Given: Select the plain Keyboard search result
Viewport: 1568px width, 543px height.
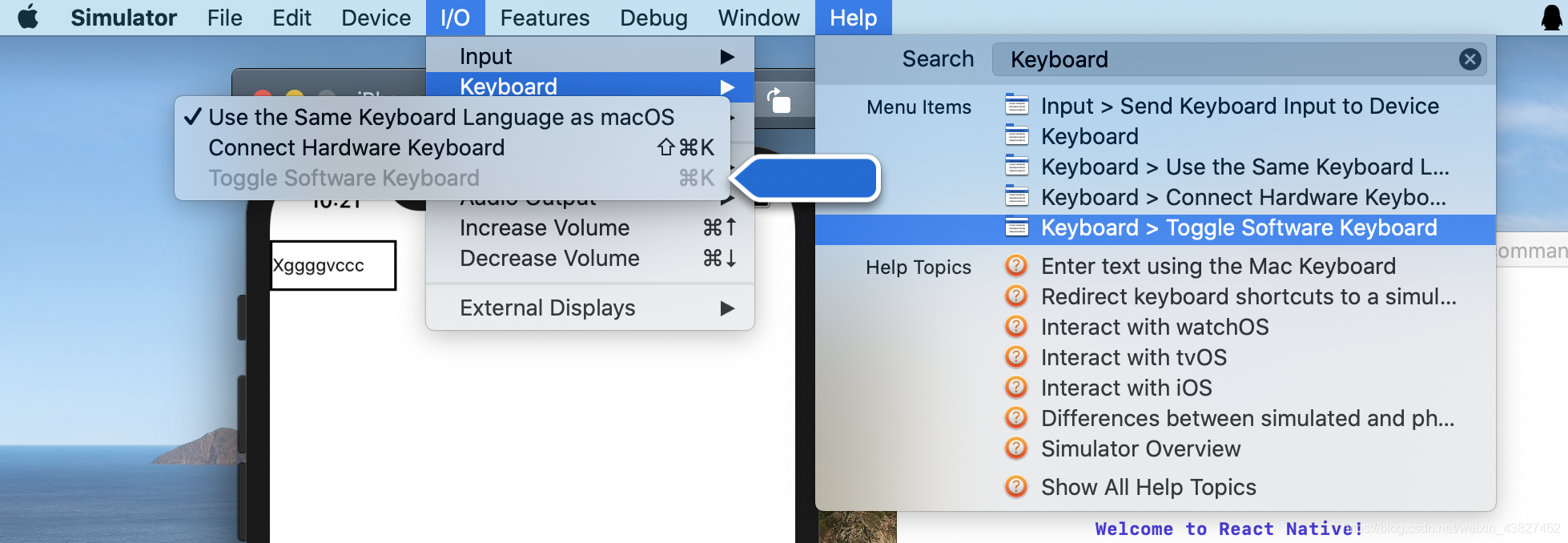Looking at the screenshot, I should point(1089,136).
